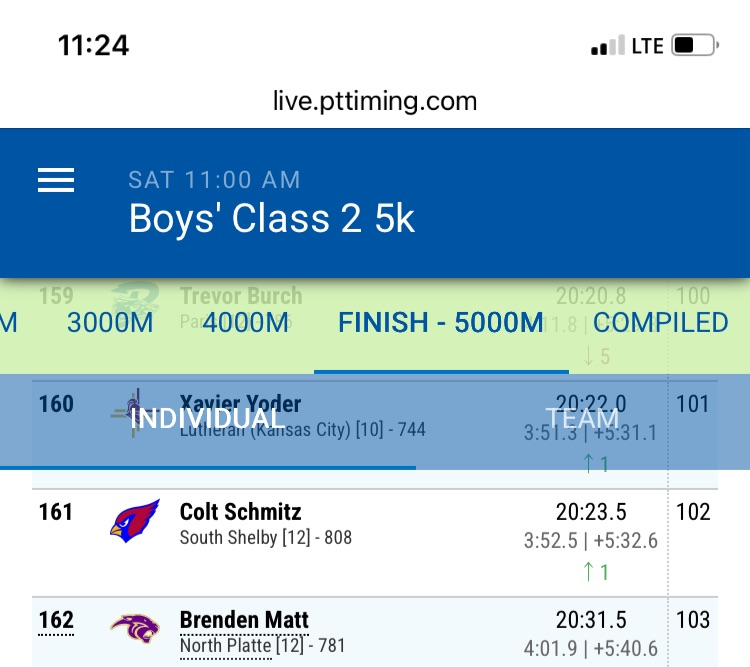Open the hamburger navigation menu
The image size is (750, 667).
(x=56, y=179)
